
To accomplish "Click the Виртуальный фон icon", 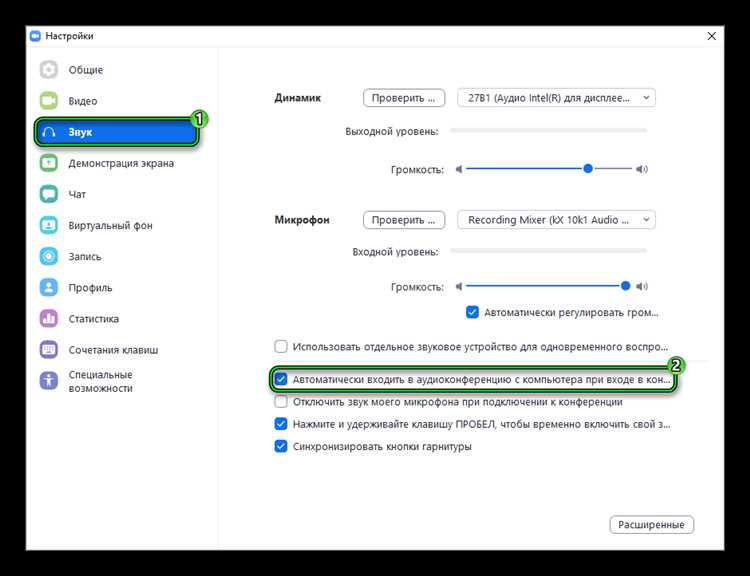I will (49, 225).
